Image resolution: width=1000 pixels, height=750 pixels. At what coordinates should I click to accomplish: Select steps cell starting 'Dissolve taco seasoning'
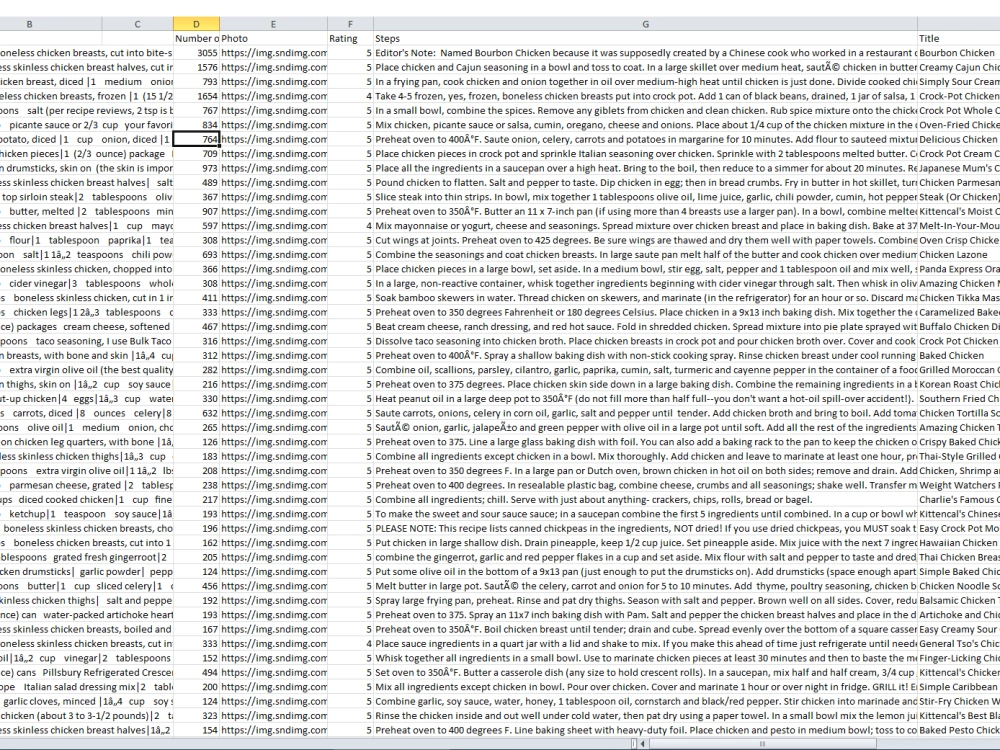click(645, 341)
